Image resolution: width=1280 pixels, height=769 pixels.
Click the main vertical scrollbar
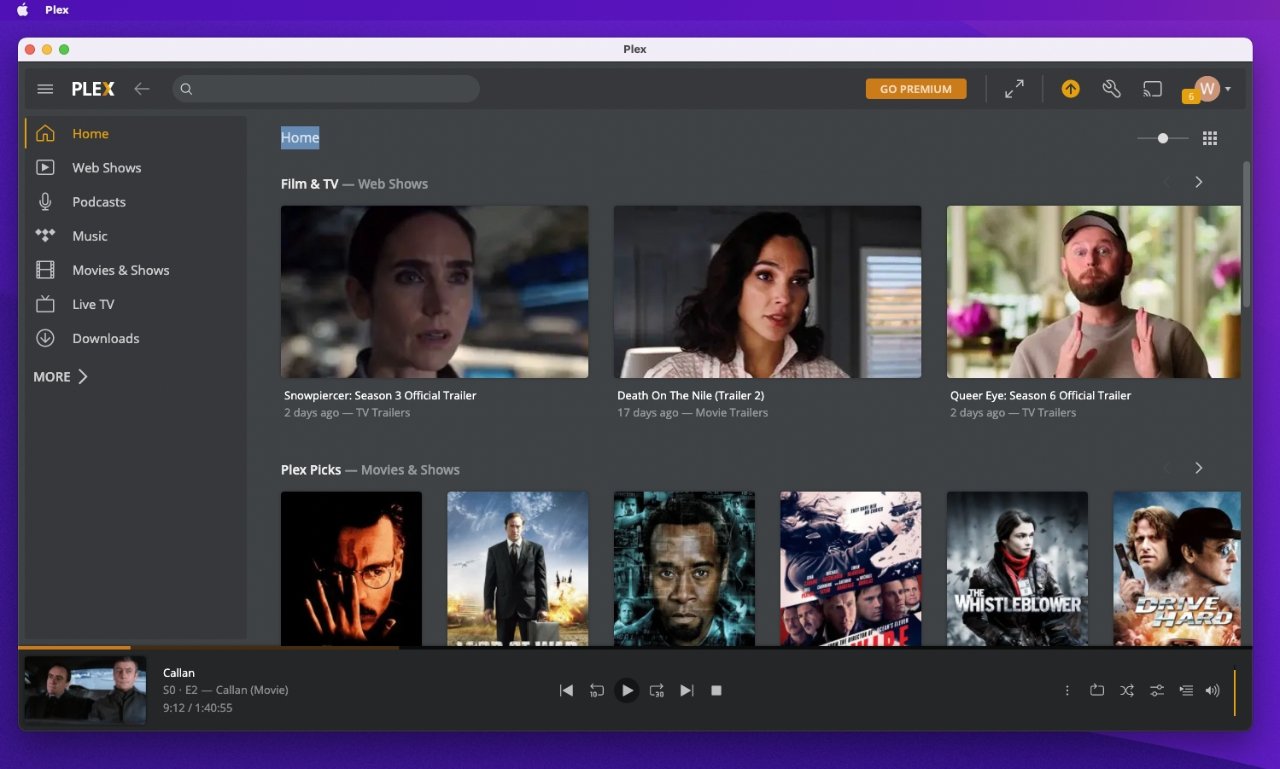click(x=1246, y=235)
